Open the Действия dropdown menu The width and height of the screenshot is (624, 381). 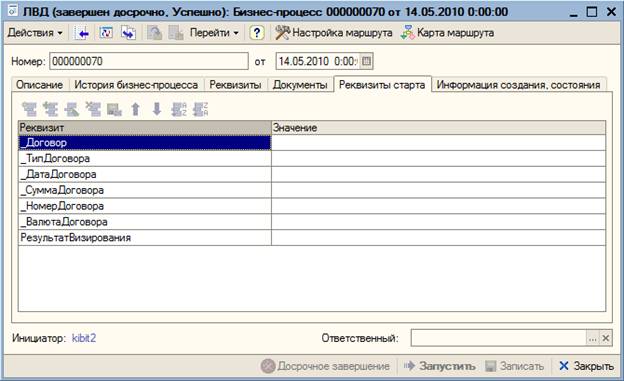click(35, 33)
